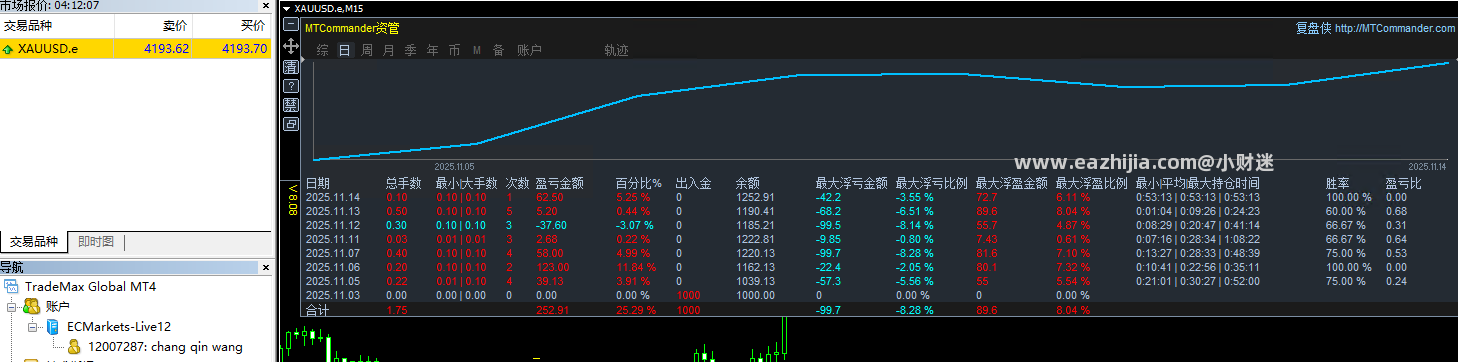The height and width of the screenshot is (362, 1458).
Task: Close the 市场报价 market watch panel
Action: pos(265,6)
